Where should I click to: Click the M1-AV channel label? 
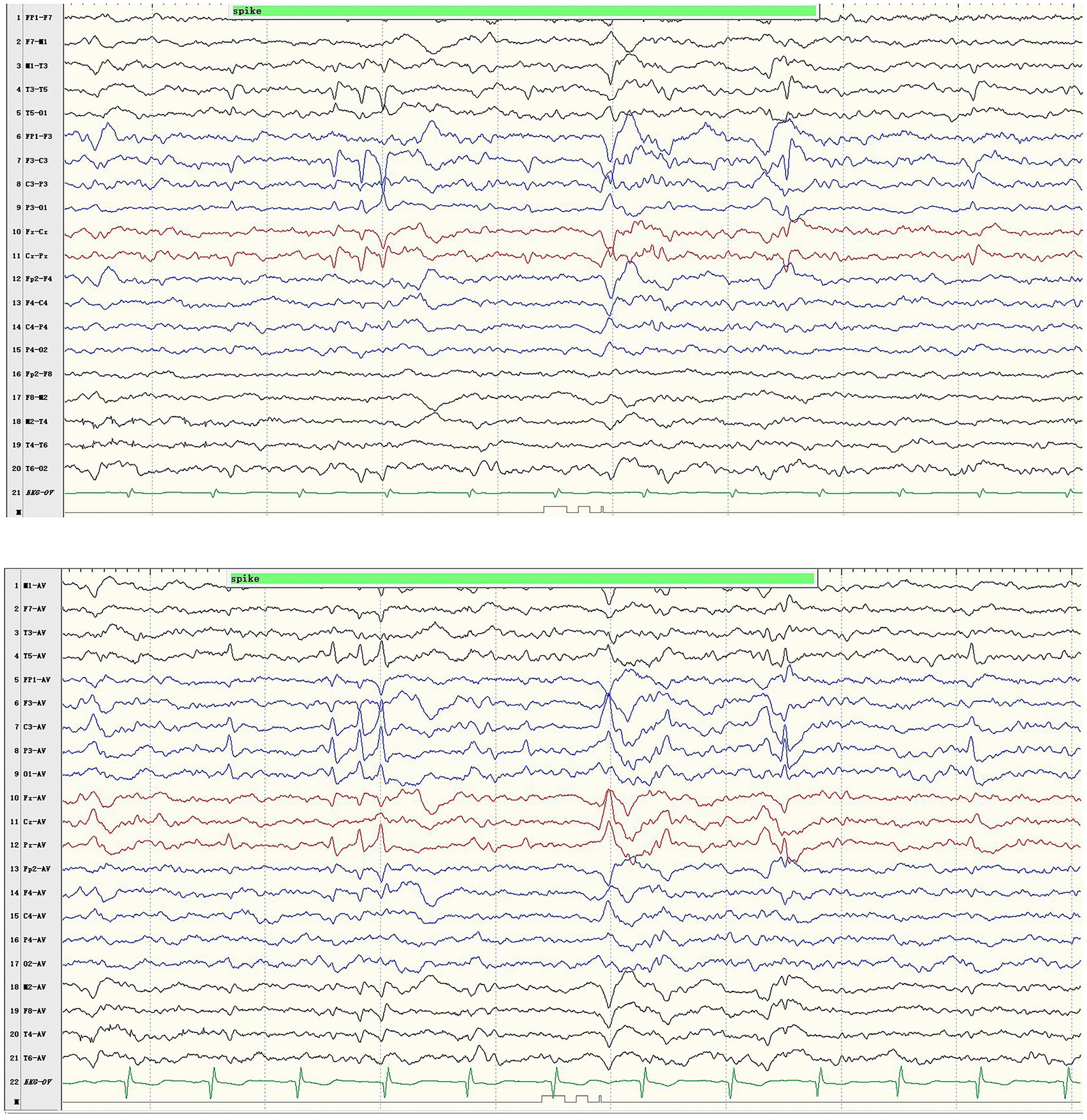[34, 586]
